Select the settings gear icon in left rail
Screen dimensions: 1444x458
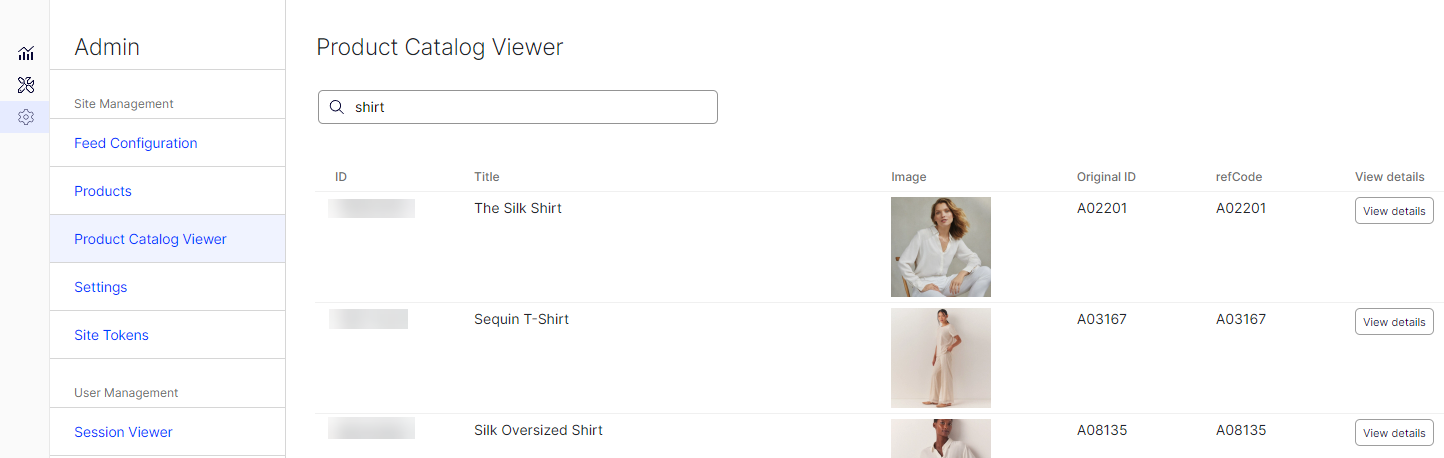[x=26, y=117]
